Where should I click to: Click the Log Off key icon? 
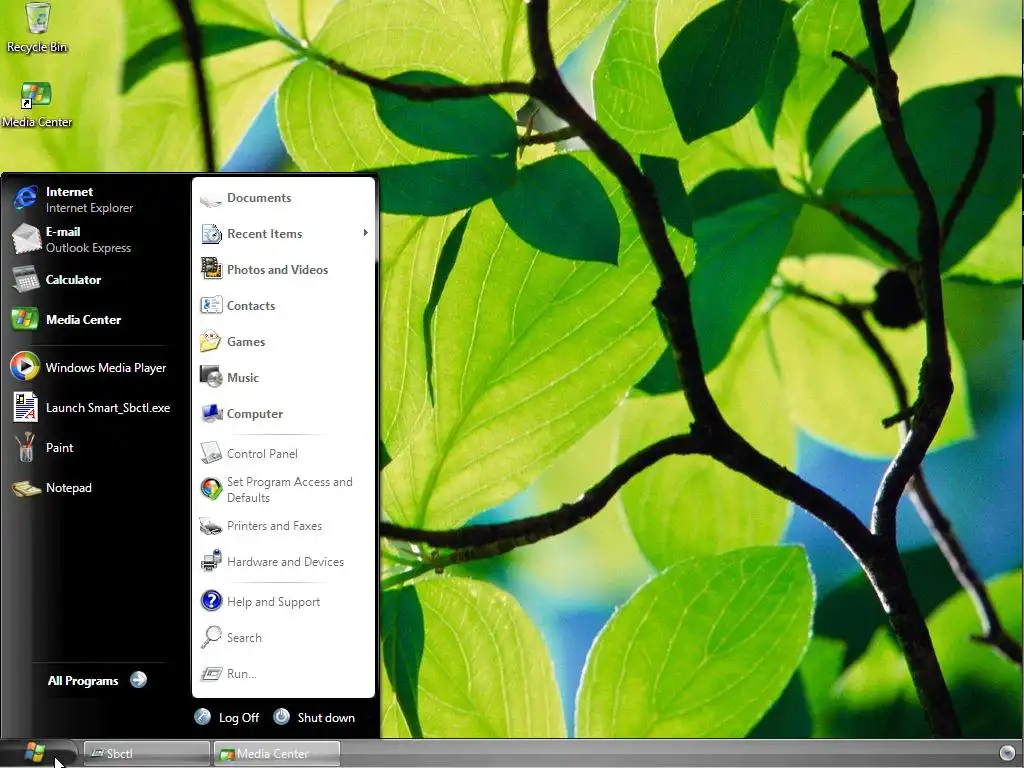pyautogui.click(x=202, y=717)
